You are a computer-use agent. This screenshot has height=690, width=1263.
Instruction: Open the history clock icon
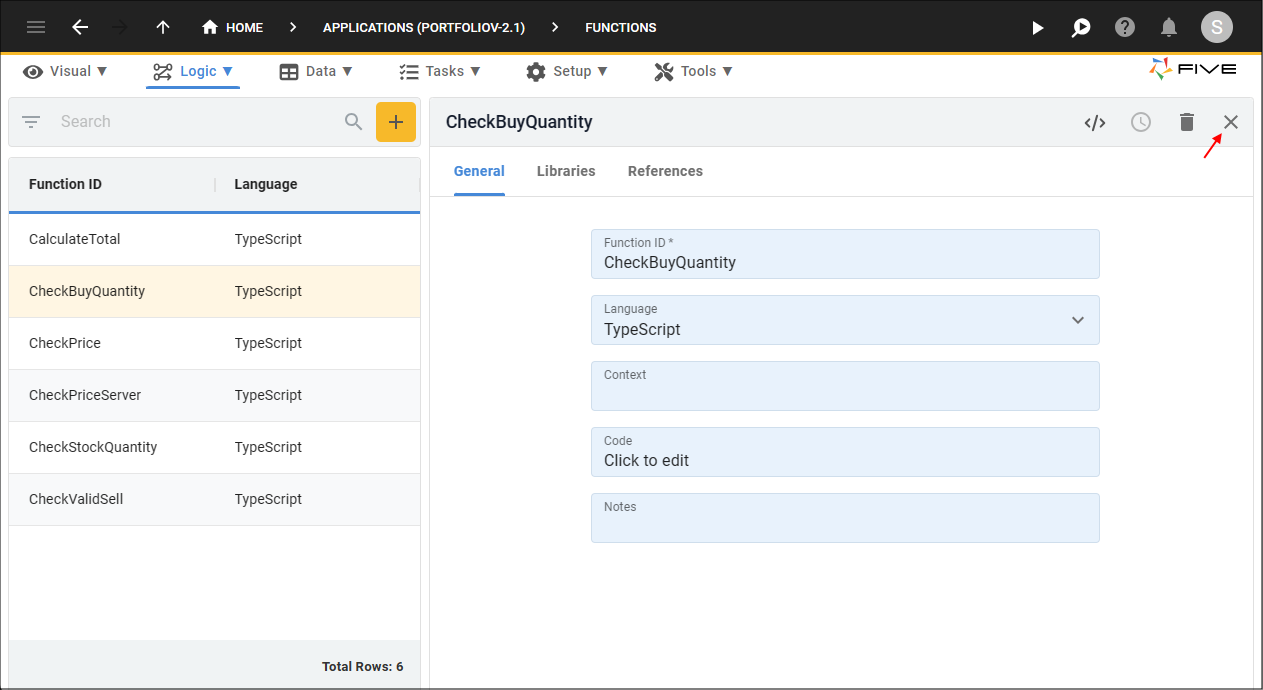click(x=1141, y=122)
